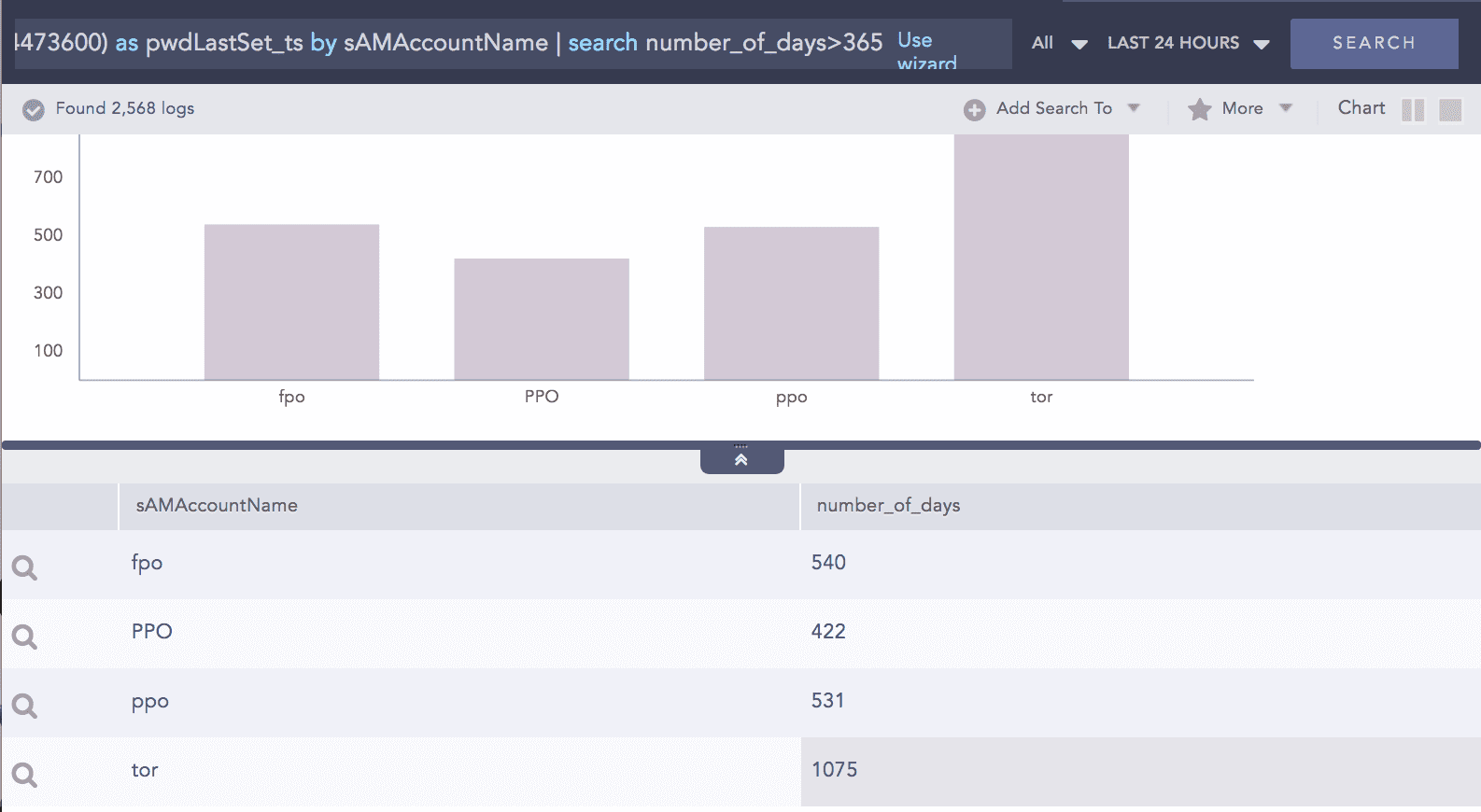Click the magnifier icon in the PPO row
The height and width of the screenshot is (812, 1481).
point(24,637)
